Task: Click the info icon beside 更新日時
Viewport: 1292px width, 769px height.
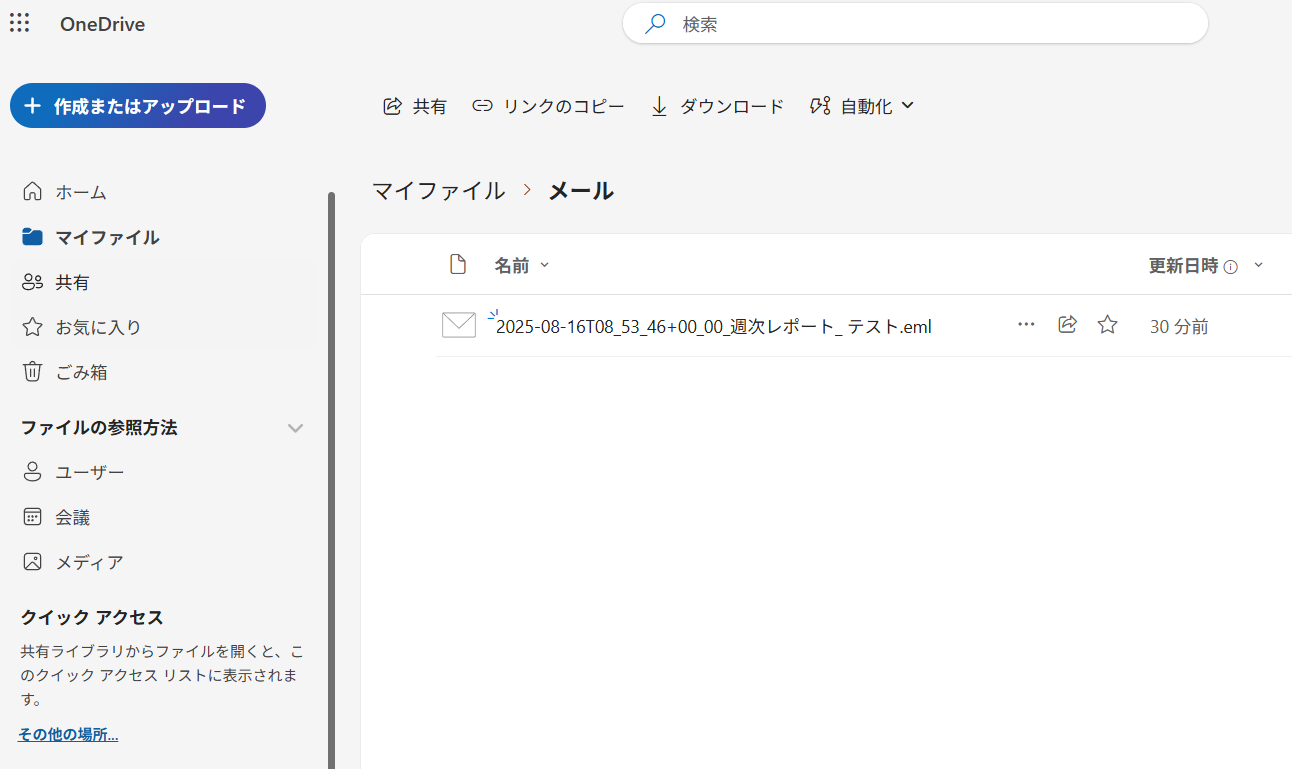Action: pos(1231,267)
